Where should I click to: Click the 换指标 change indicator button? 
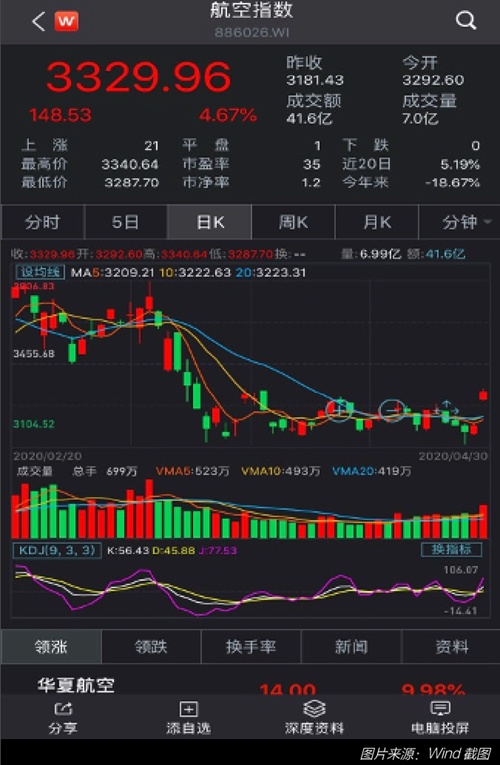pyautogui.click(x=451, y=549)
